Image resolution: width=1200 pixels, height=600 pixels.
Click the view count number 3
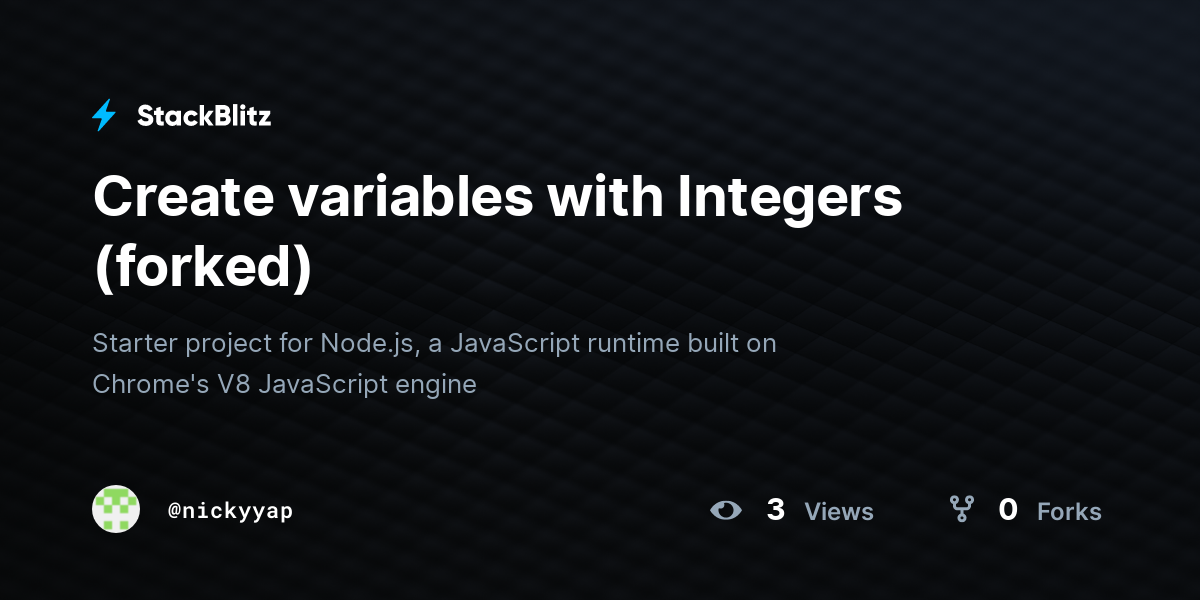click(x=775, y=510)
